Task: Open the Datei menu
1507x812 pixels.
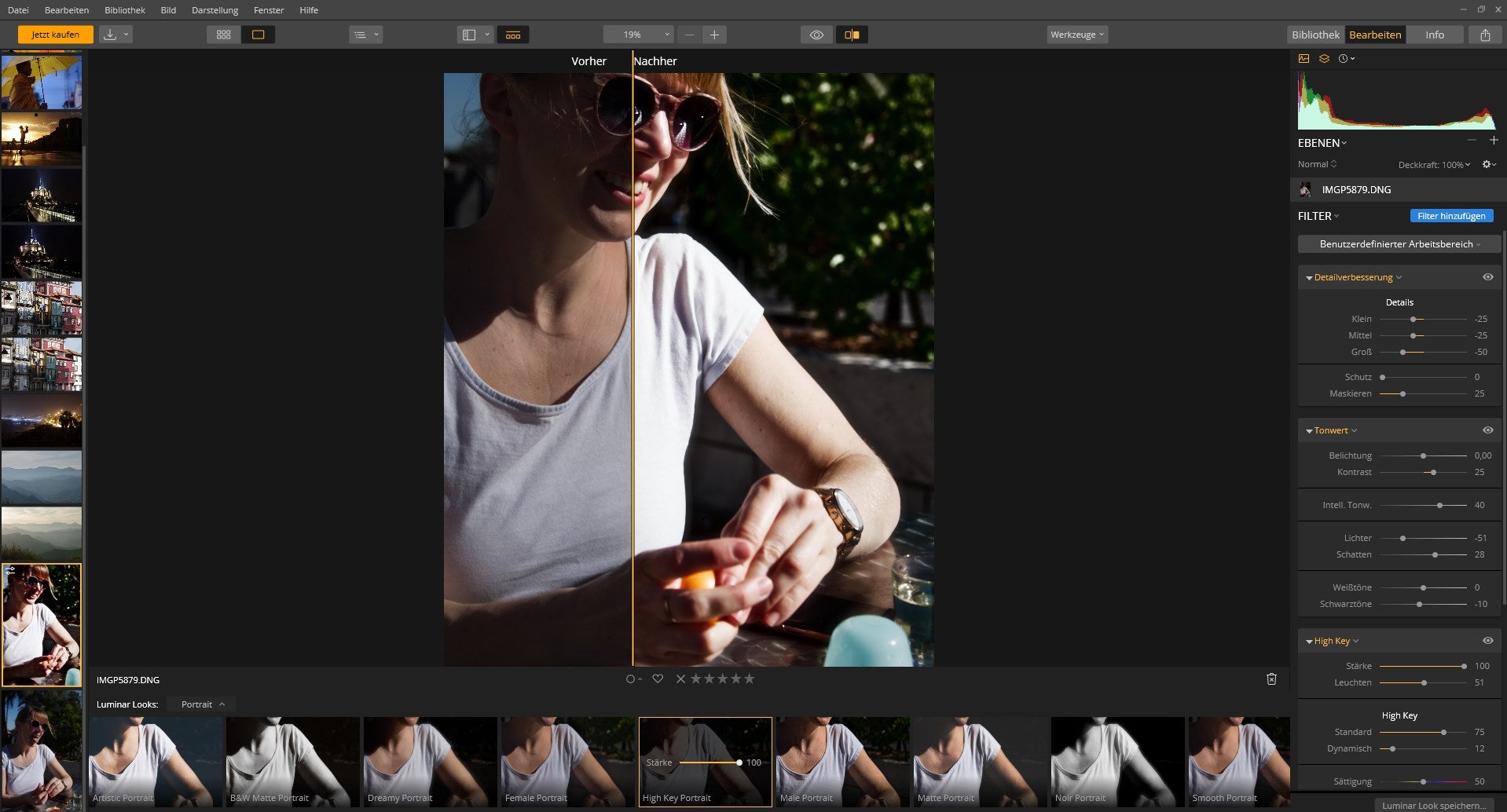Action: (x=18, y=10)
